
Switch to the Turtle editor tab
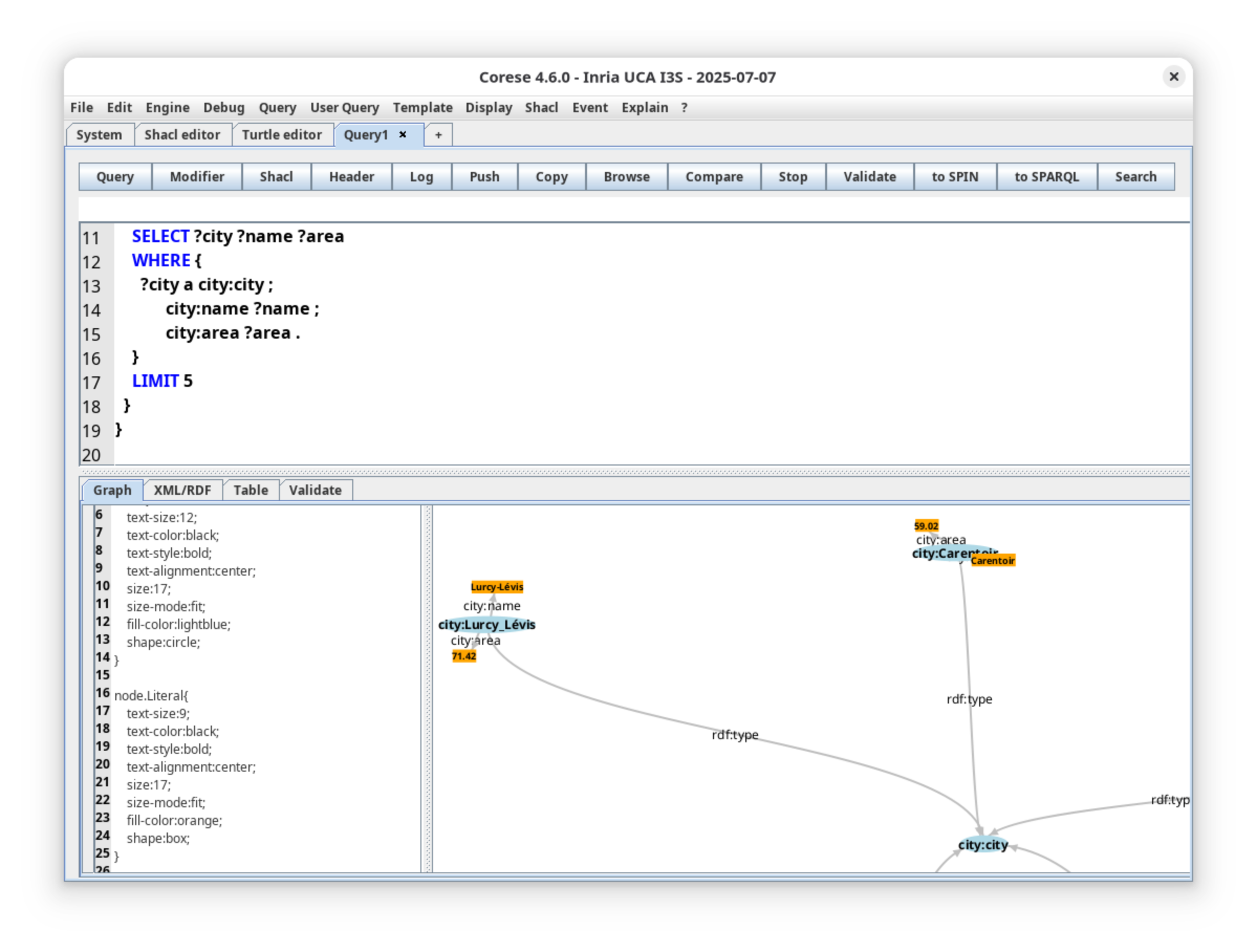282,135
